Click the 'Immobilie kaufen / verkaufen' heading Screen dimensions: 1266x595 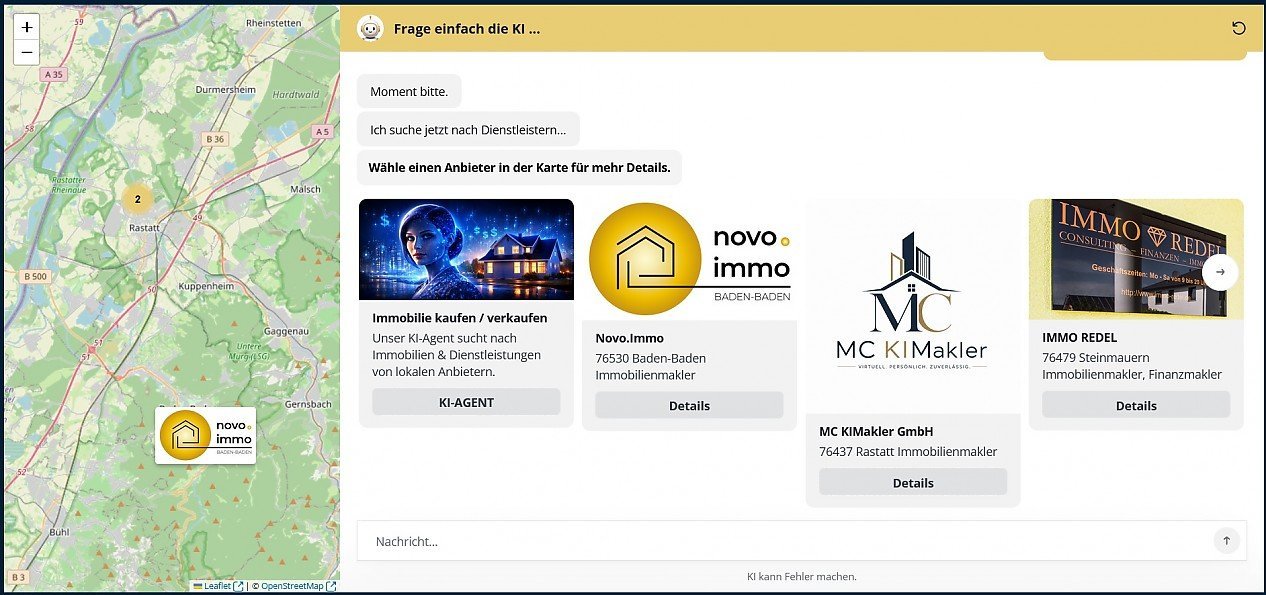coord(460,318)
